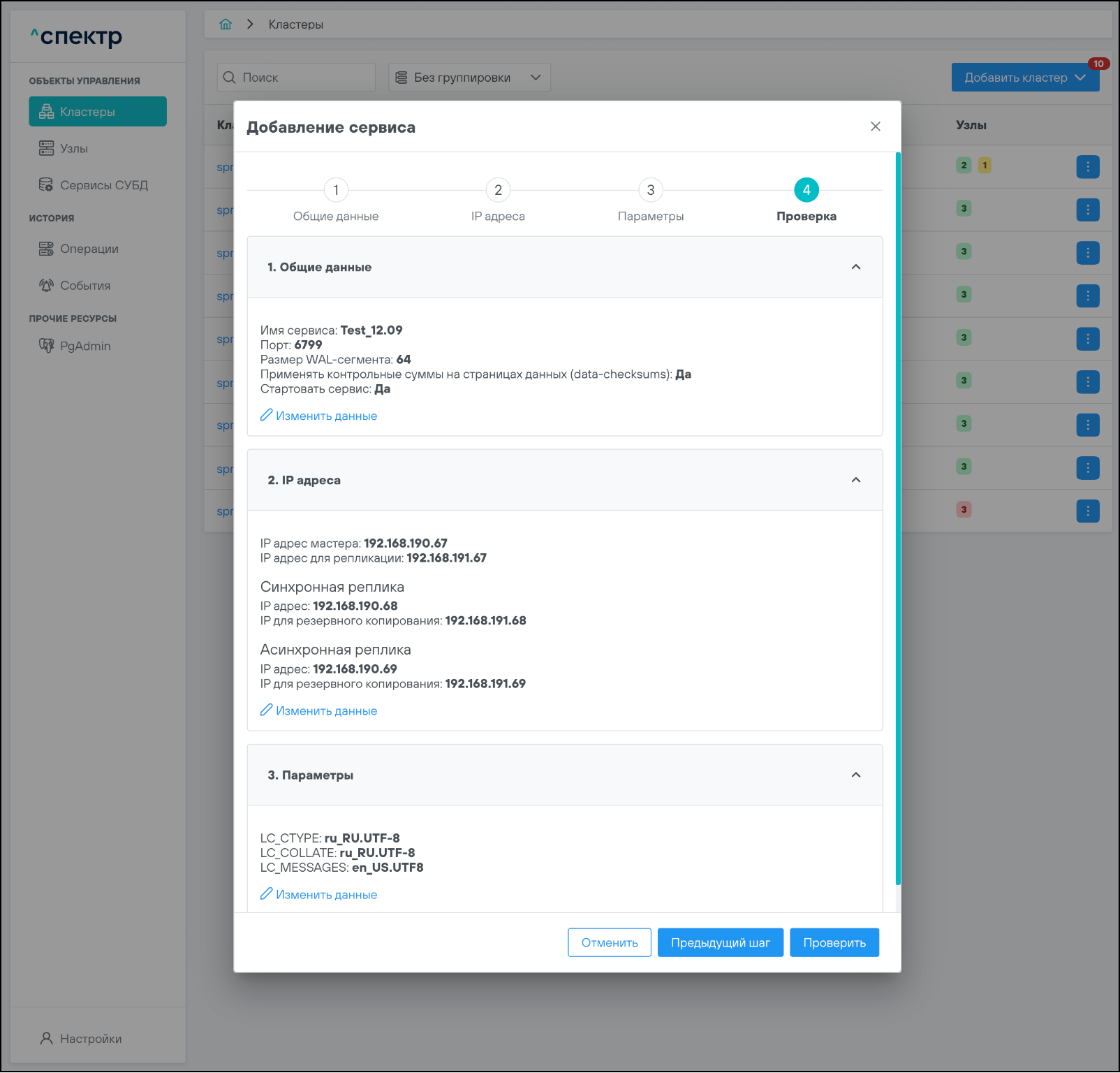Viewport: 1120px width, 1073px height.
Task: Go to step 1 Общие данные
Action: pos(336,190)
